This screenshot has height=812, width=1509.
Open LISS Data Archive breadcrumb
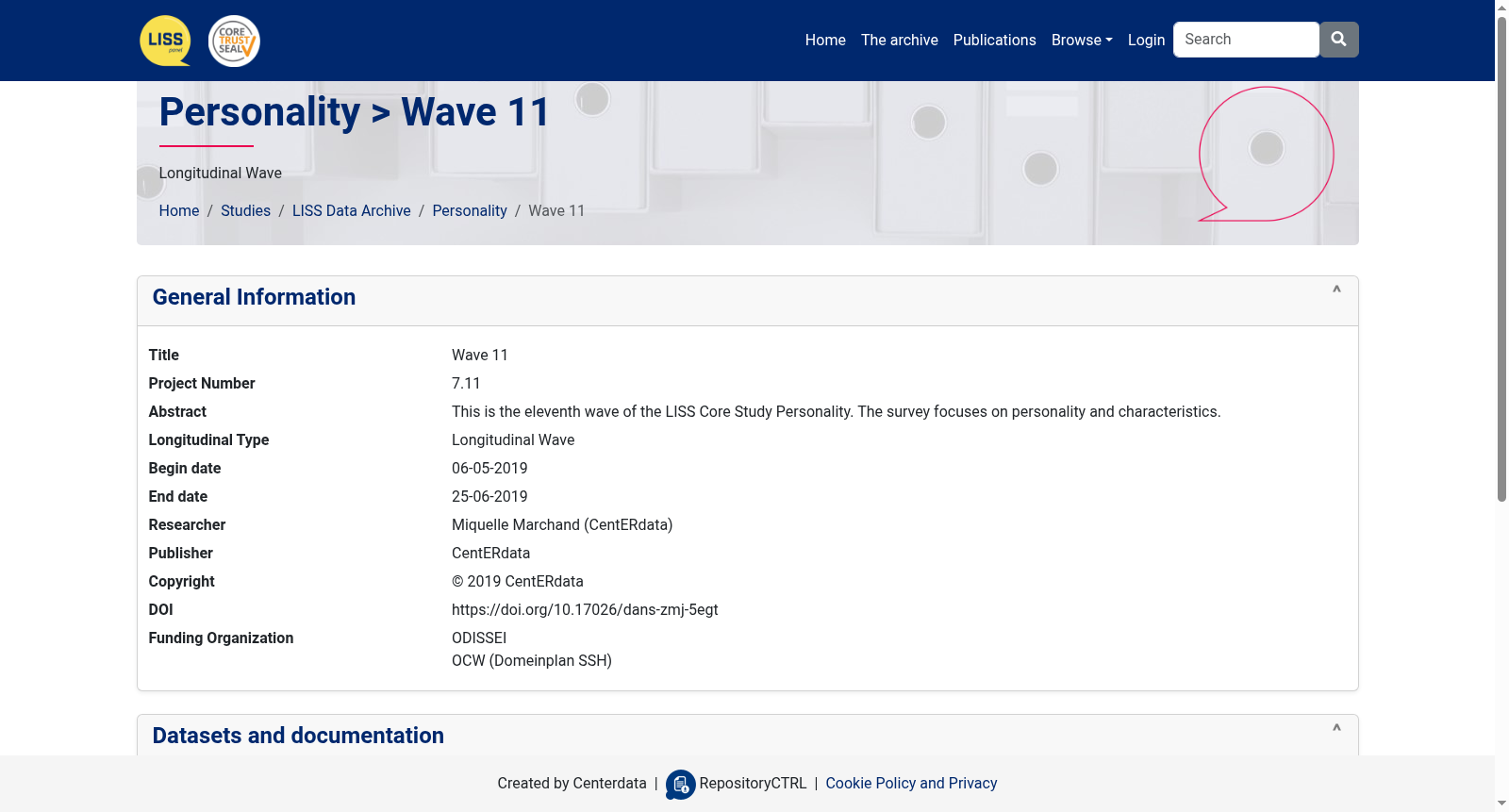tap(352, 210)
